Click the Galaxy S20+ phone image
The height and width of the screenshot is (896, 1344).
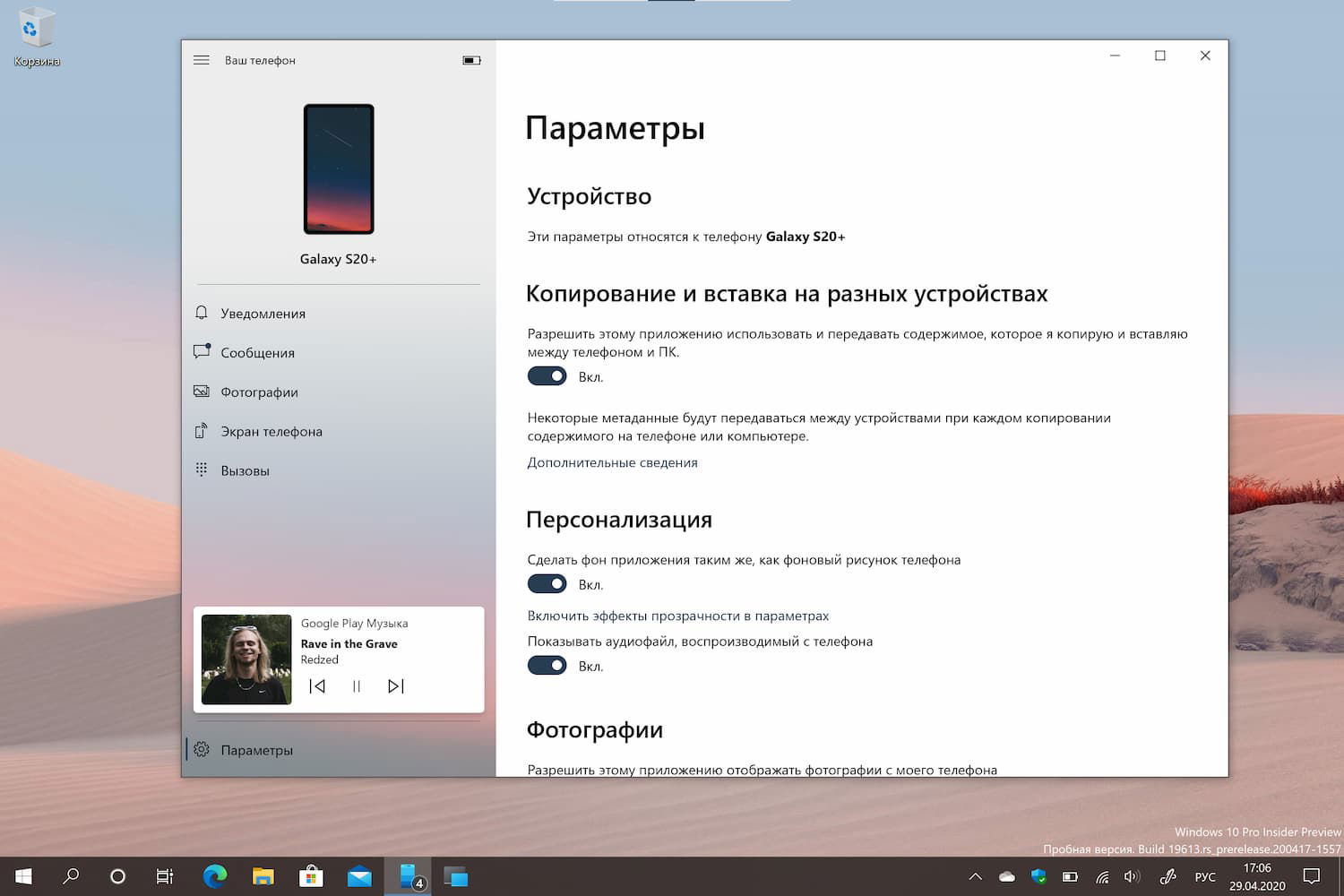(339, 169)
